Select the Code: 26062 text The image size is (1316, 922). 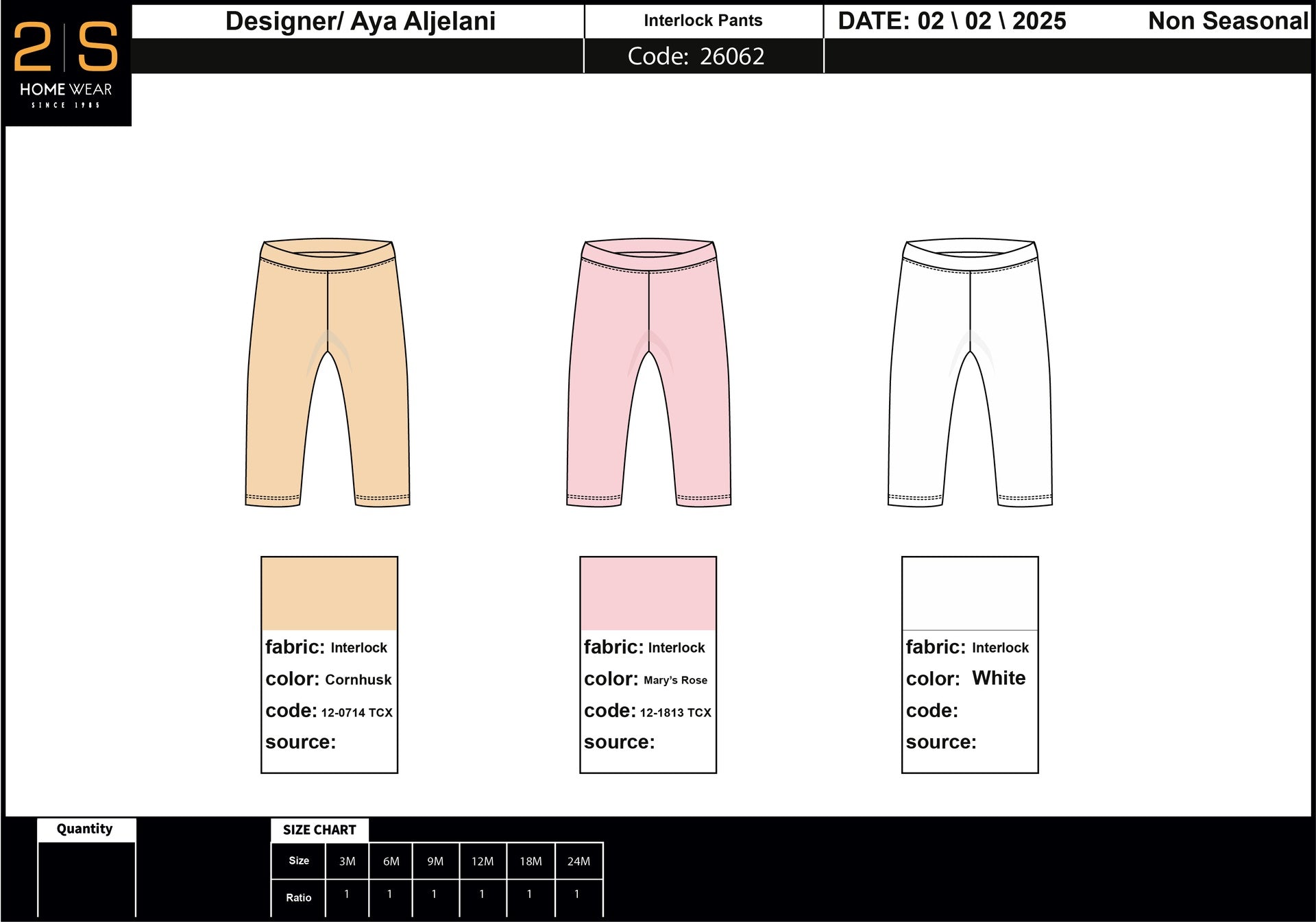point(696,56)
